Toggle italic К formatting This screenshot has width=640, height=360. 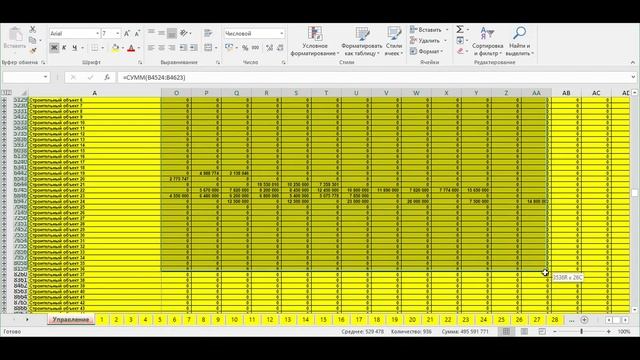tap(64, 48)
